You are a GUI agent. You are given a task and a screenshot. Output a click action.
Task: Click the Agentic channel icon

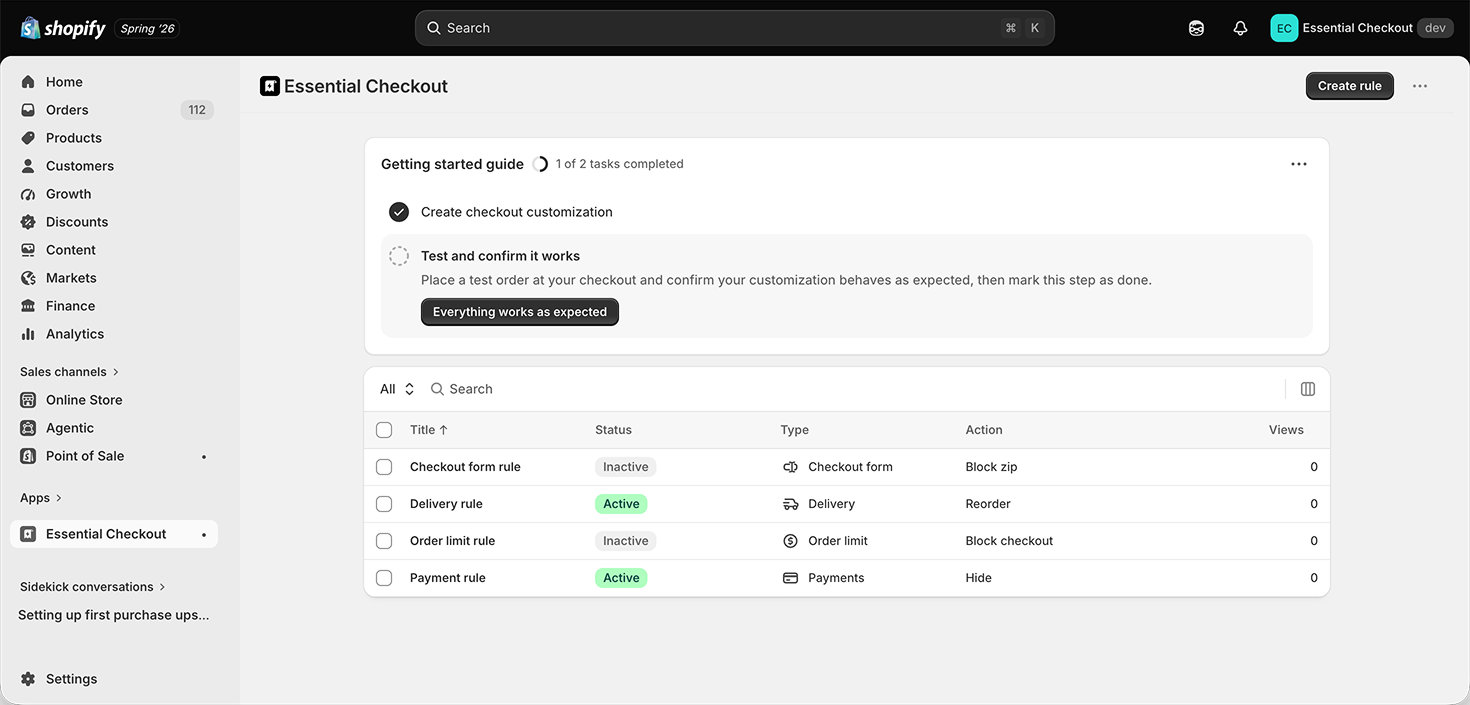[x=28, y=428]
